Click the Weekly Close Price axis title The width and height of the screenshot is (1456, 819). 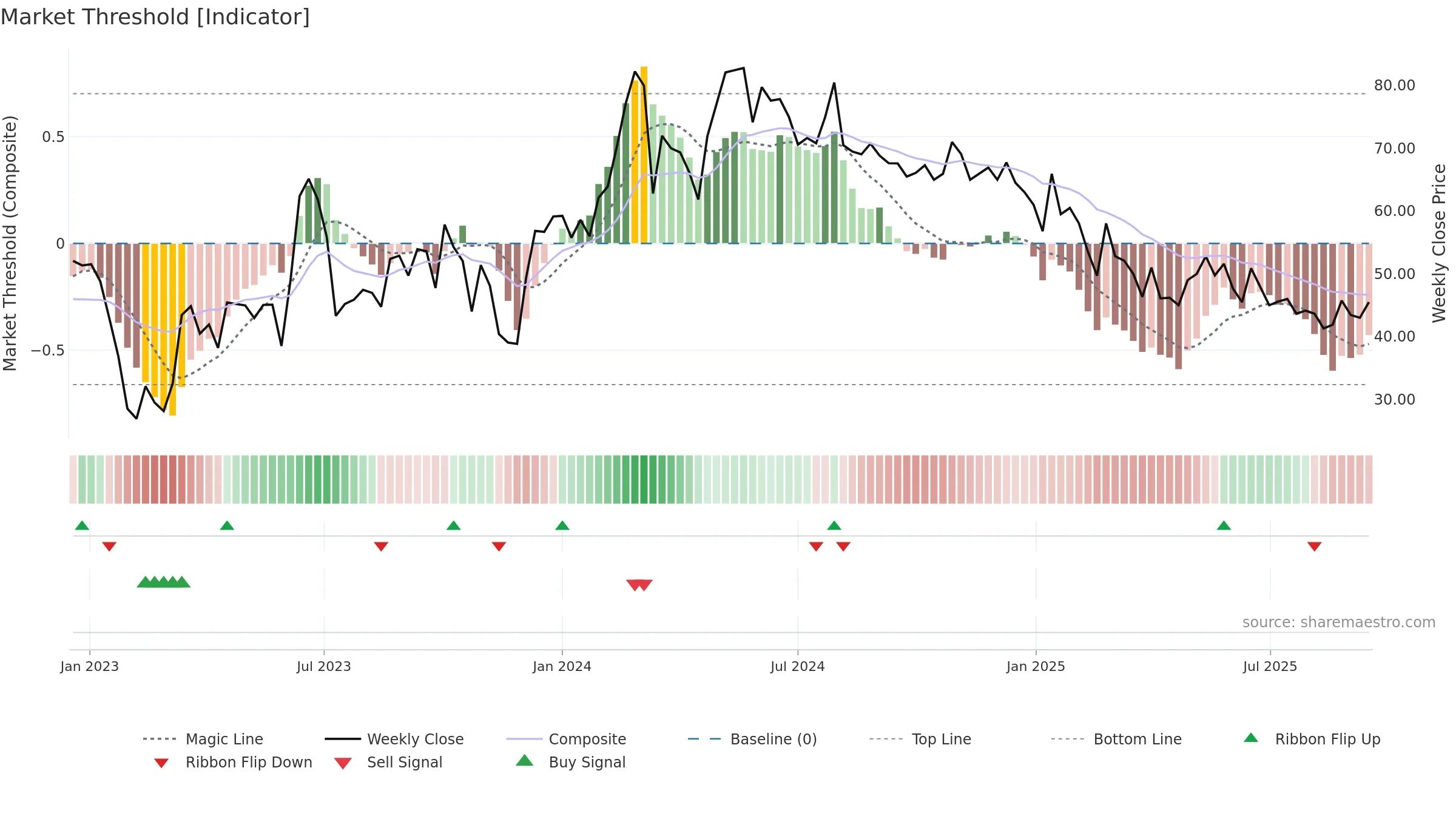coord(1439,243)
